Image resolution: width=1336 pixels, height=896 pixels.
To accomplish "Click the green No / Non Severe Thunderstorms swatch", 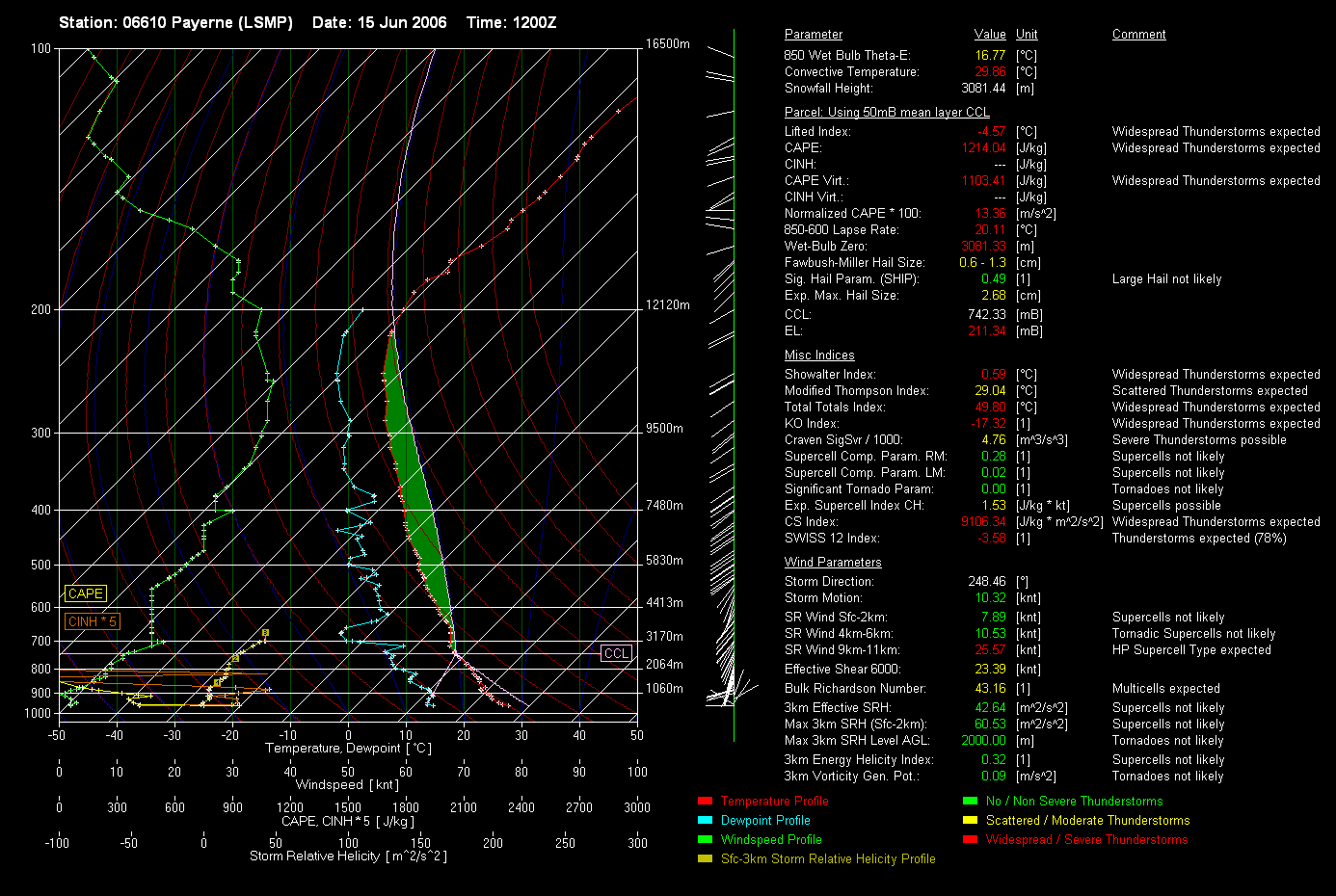I will (x=970, y=801).
